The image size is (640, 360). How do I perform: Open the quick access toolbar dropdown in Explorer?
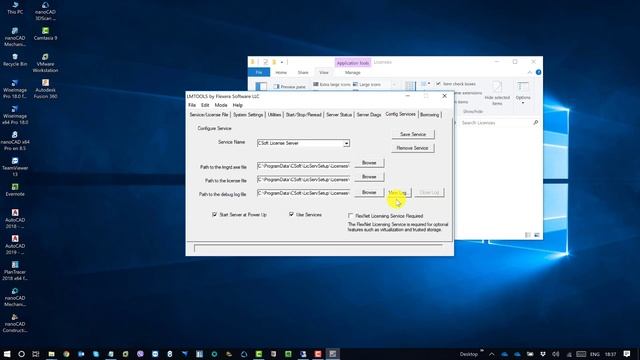pyautogui.click(x=282, y=62)
